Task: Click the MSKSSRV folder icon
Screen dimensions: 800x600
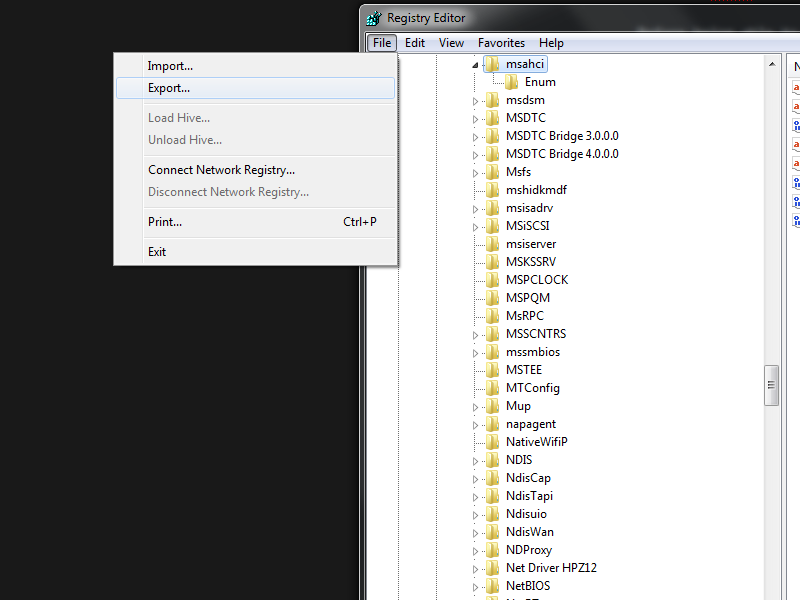Action: [x=492, y=262]
